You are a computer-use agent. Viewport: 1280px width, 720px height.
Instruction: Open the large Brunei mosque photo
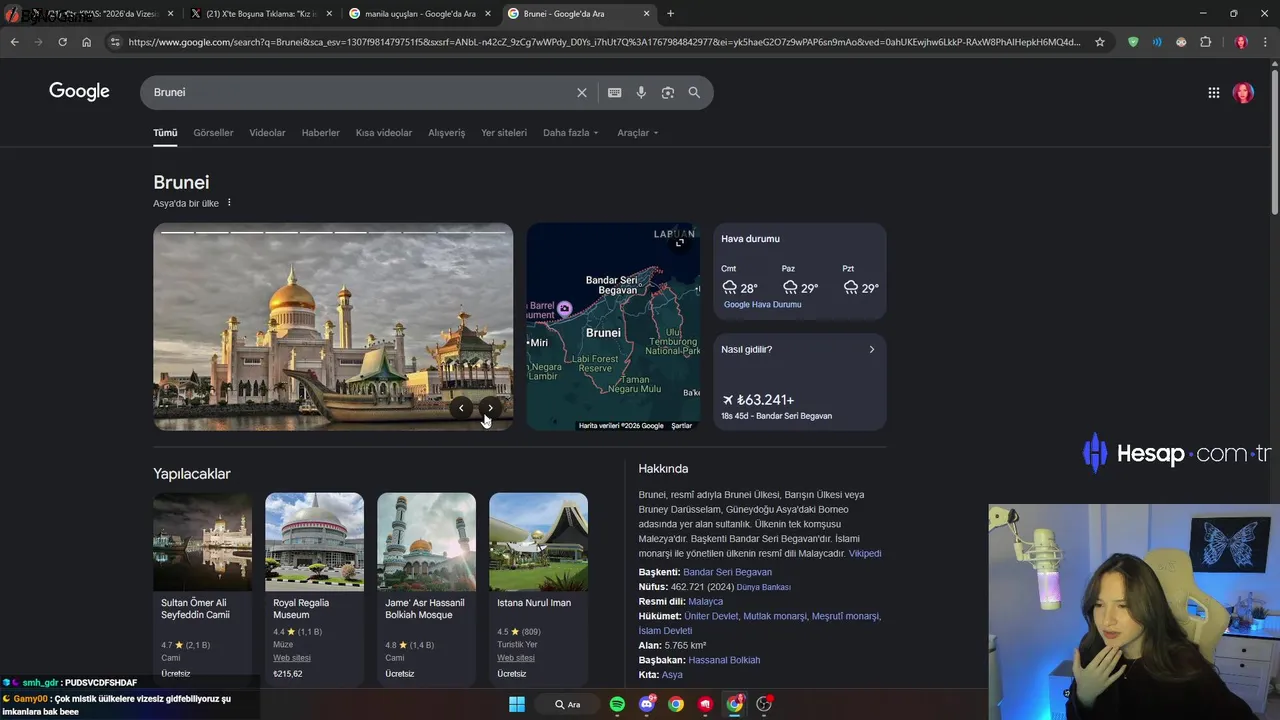pos(333,327)
